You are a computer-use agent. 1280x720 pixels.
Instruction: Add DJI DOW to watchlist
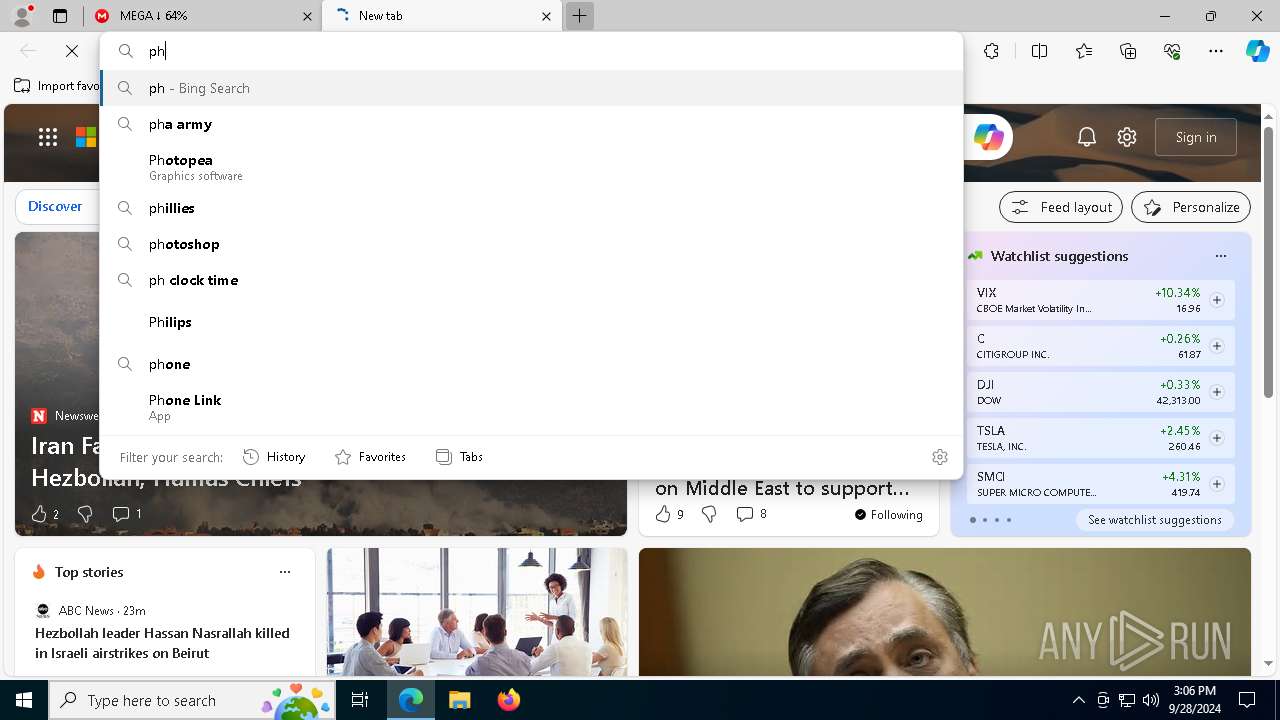coord(1217,392)
